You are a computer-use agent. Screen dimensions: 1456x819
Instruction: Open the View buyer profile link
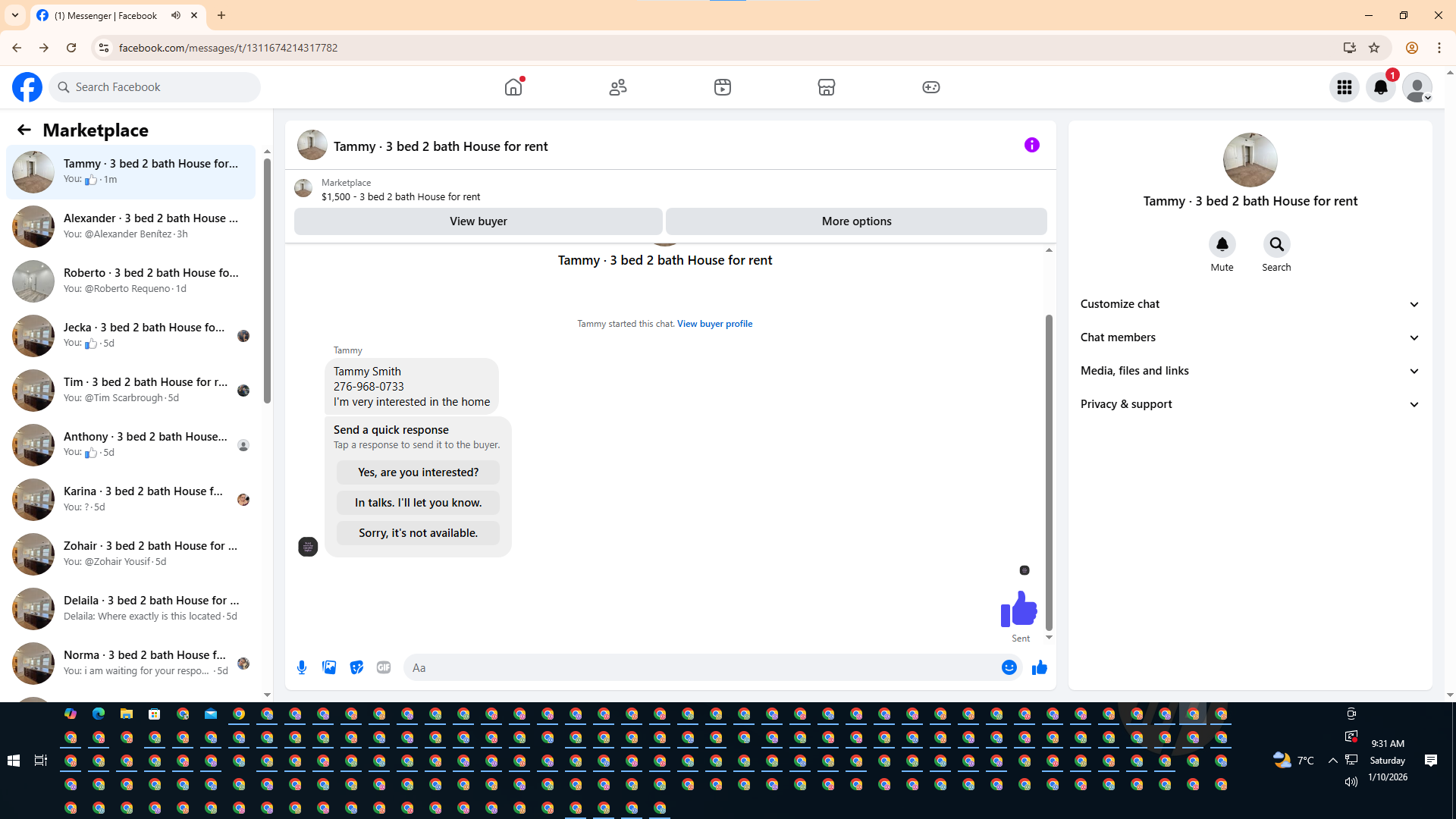click(714, 324)
